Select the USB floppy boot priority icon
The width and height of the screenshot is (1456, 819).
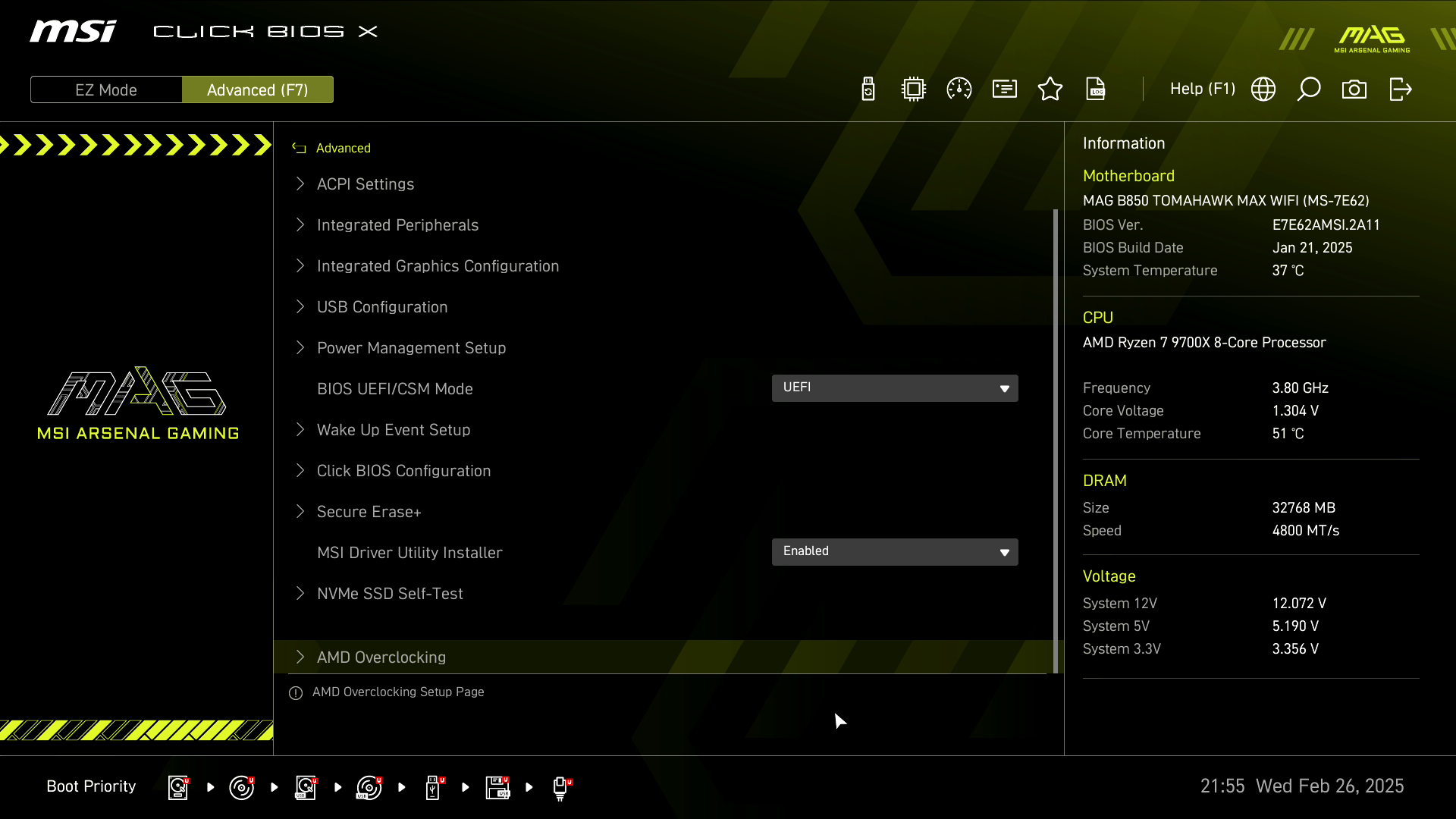(497, 787)
